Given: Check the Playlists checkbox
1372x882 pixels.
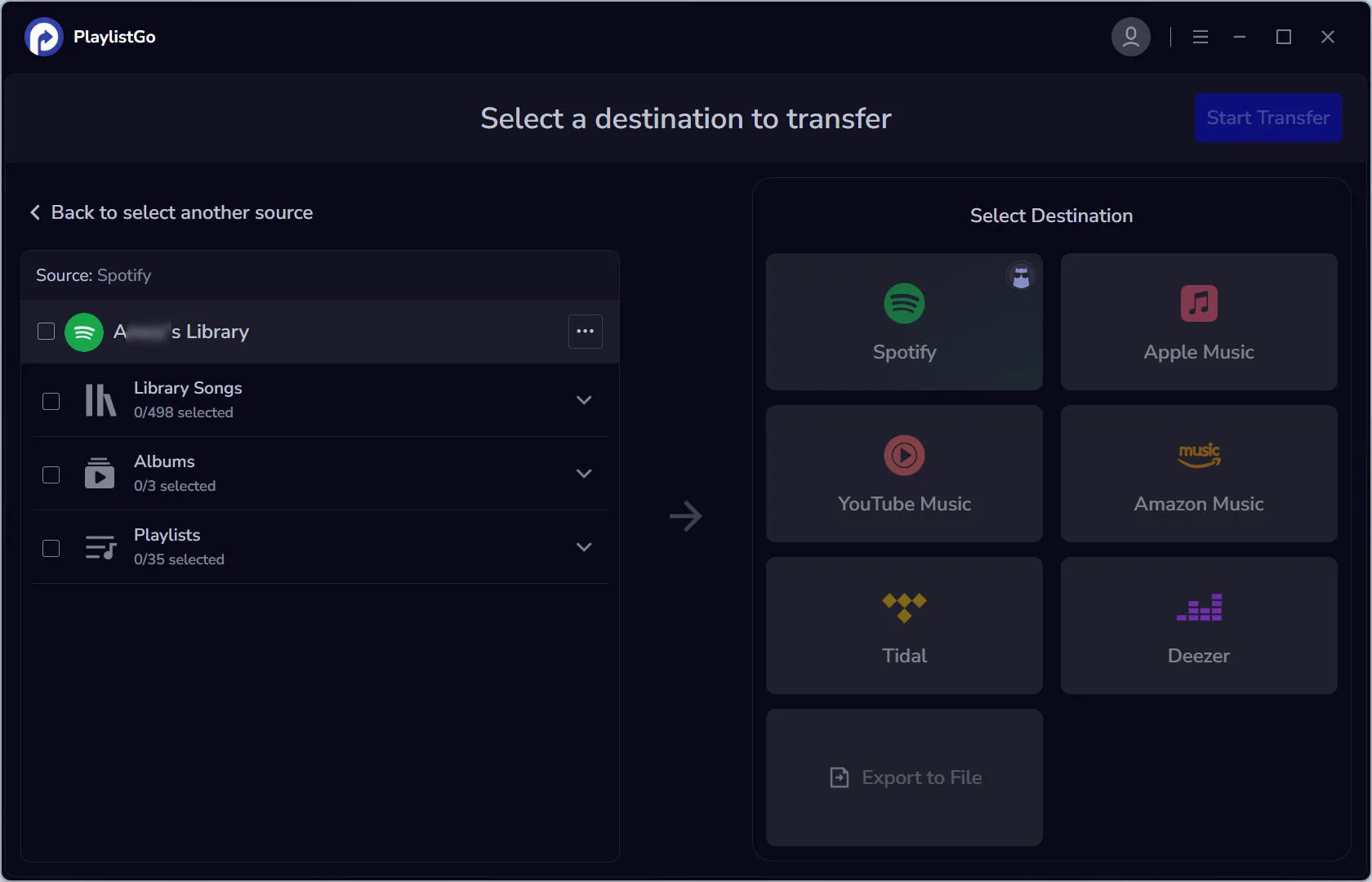Looking at the screenshot, I should tap(51, 548).
